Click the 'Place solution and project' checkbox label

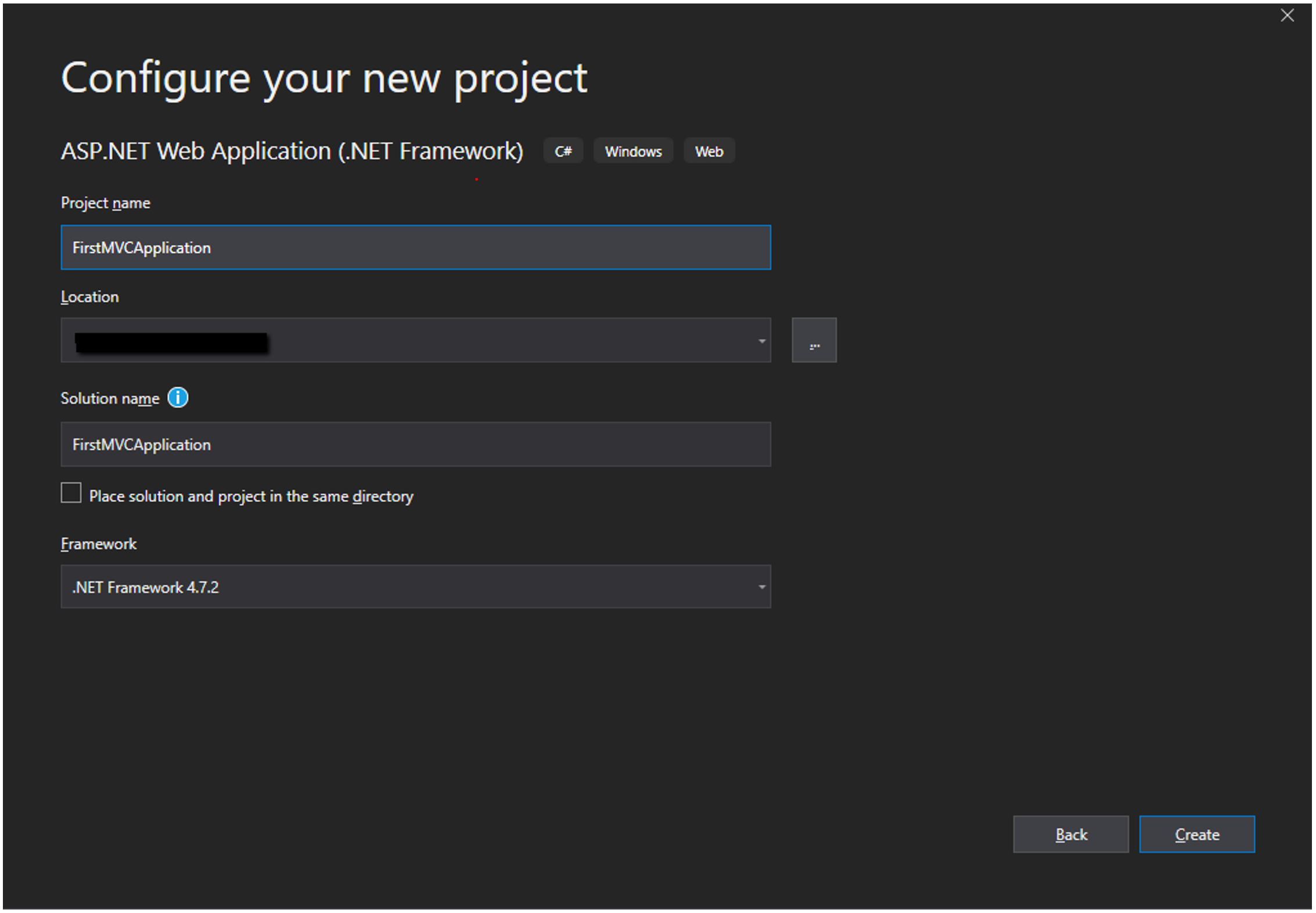pyautogui.click(x=251, y=497)
